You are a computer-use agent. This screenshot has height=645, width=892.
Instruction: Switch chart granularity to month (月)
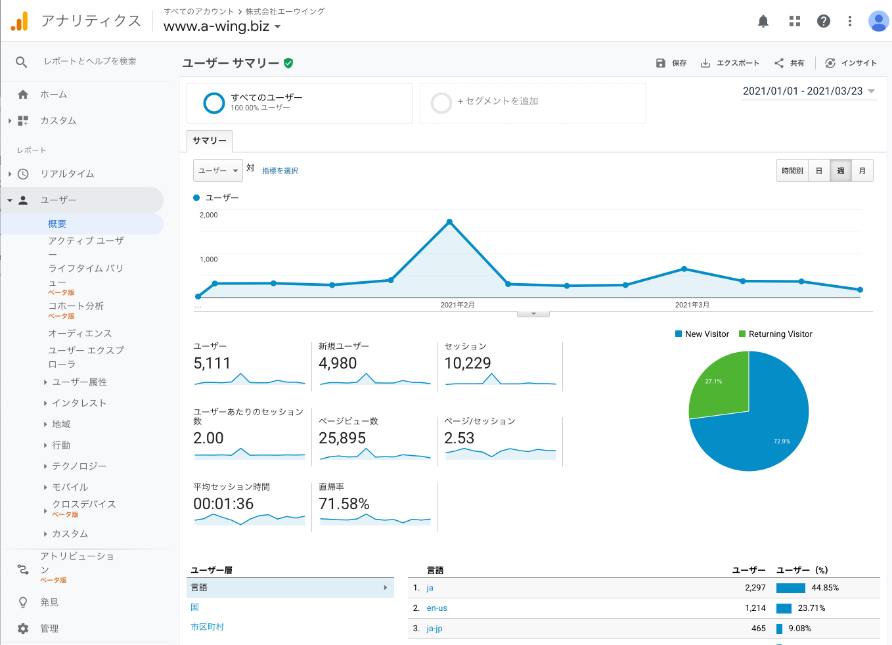pos(862,171)
